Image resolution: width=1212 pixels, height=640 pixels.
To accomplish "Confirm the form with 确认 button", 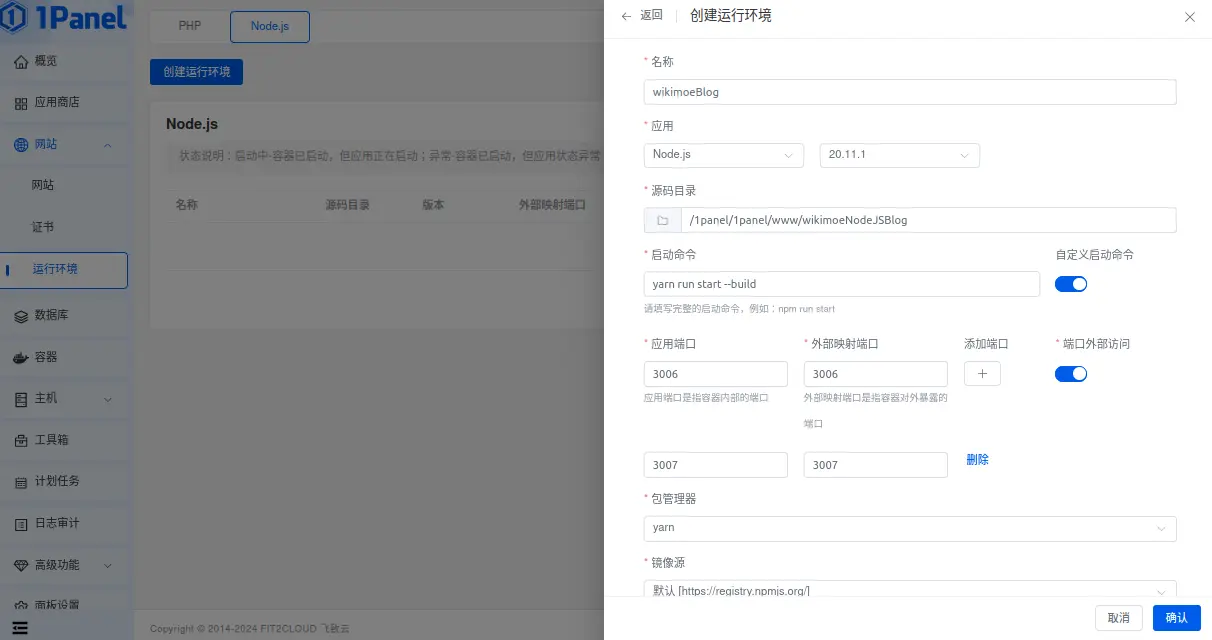I will tap(1176, 617).
